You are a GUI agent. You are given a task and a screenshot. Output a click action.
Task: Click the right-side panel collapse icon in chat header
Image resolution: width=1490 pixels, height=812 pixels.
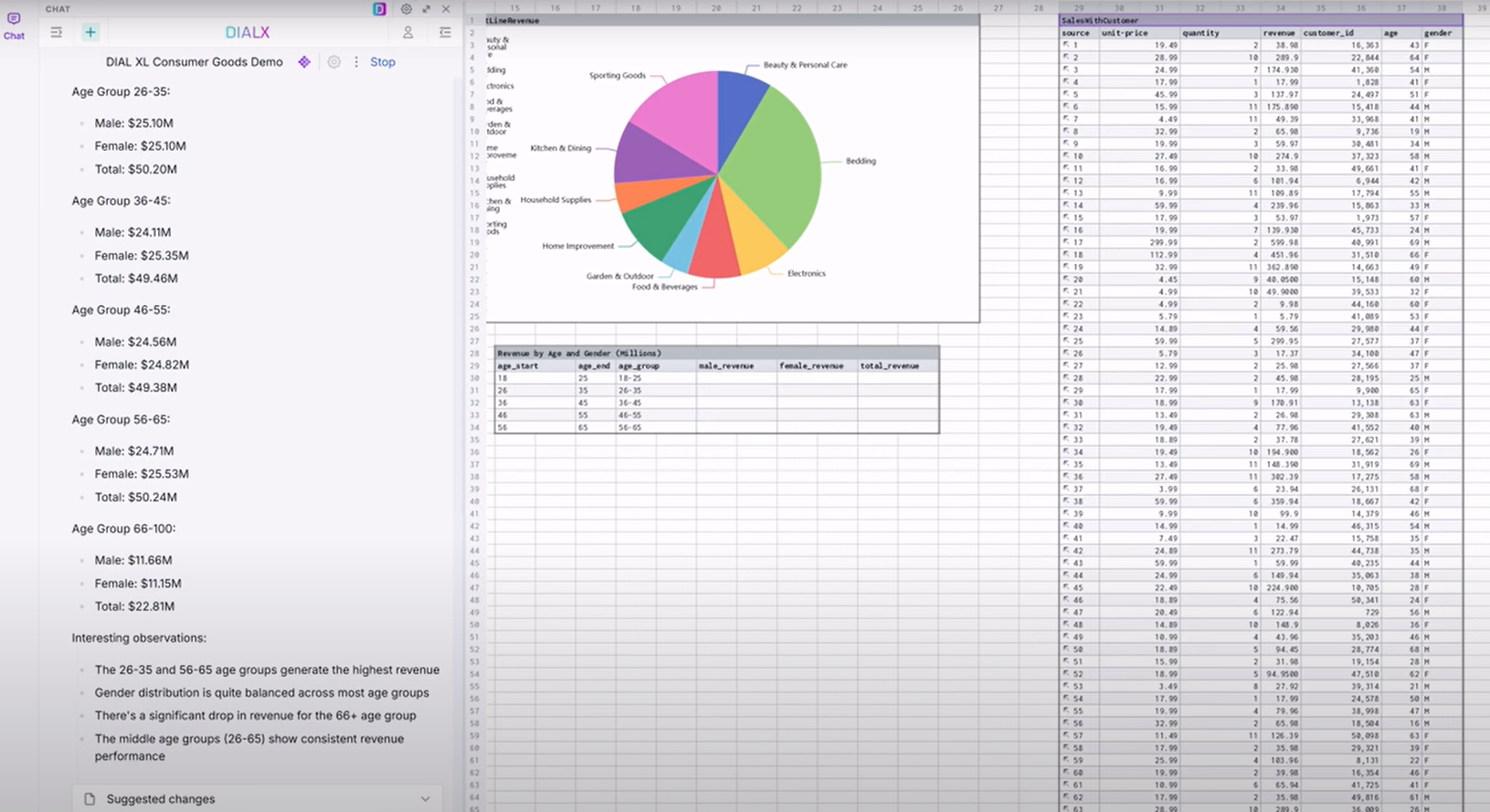tap(445, 32)
